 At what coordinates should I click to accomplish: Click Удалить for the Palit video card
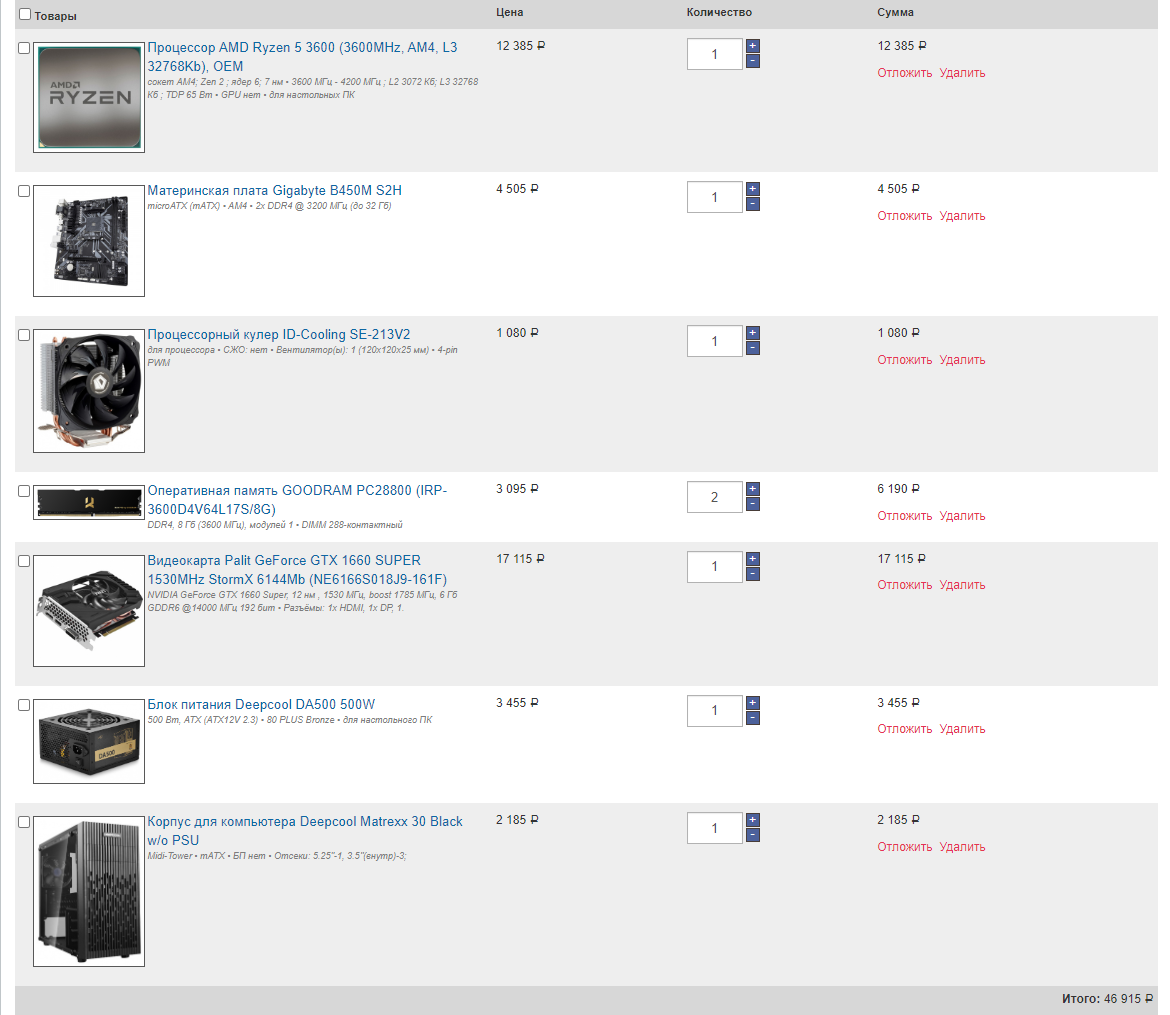[x=962, y=585]
